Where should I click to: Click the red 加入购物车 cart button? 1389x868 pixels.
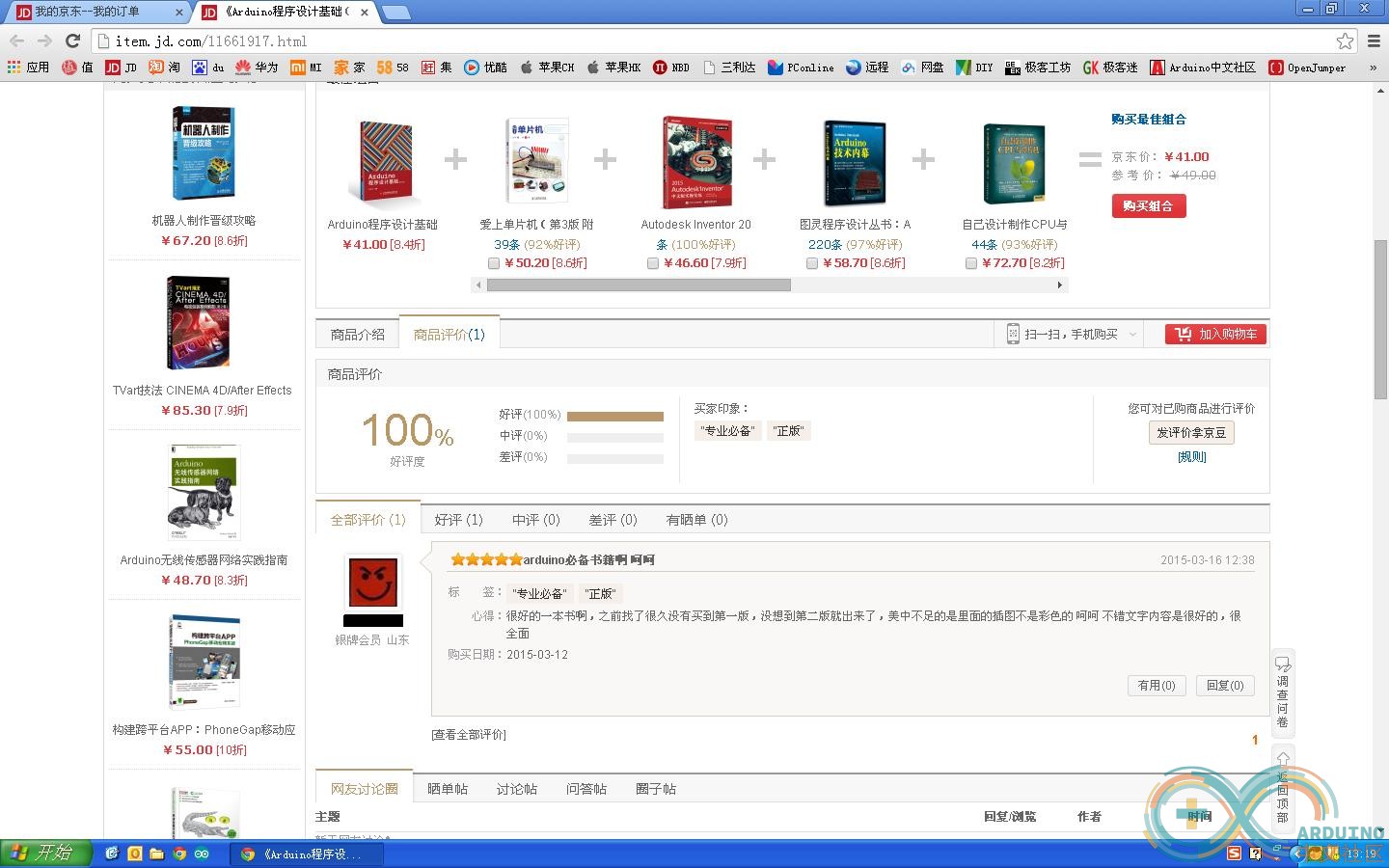[x=1215, y=334]
